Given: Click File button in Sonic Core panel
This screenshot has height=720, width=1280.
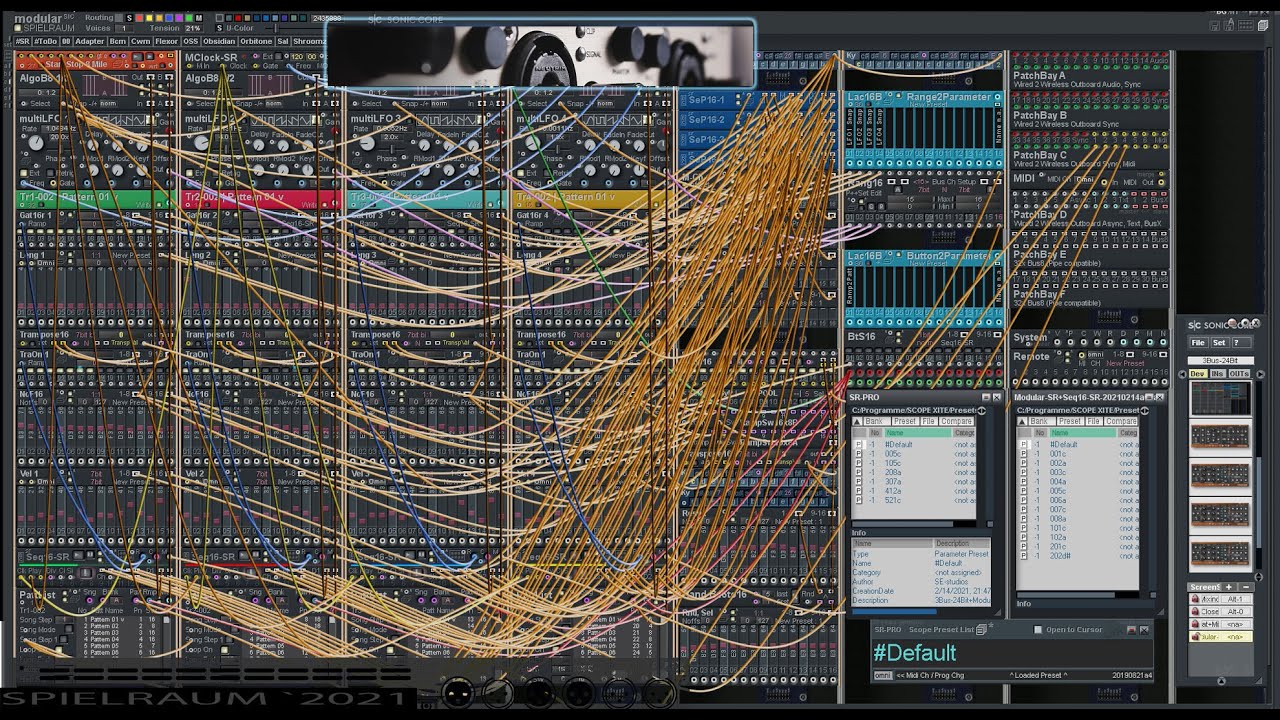Looking at the screenshot, I should point(1198,343).
